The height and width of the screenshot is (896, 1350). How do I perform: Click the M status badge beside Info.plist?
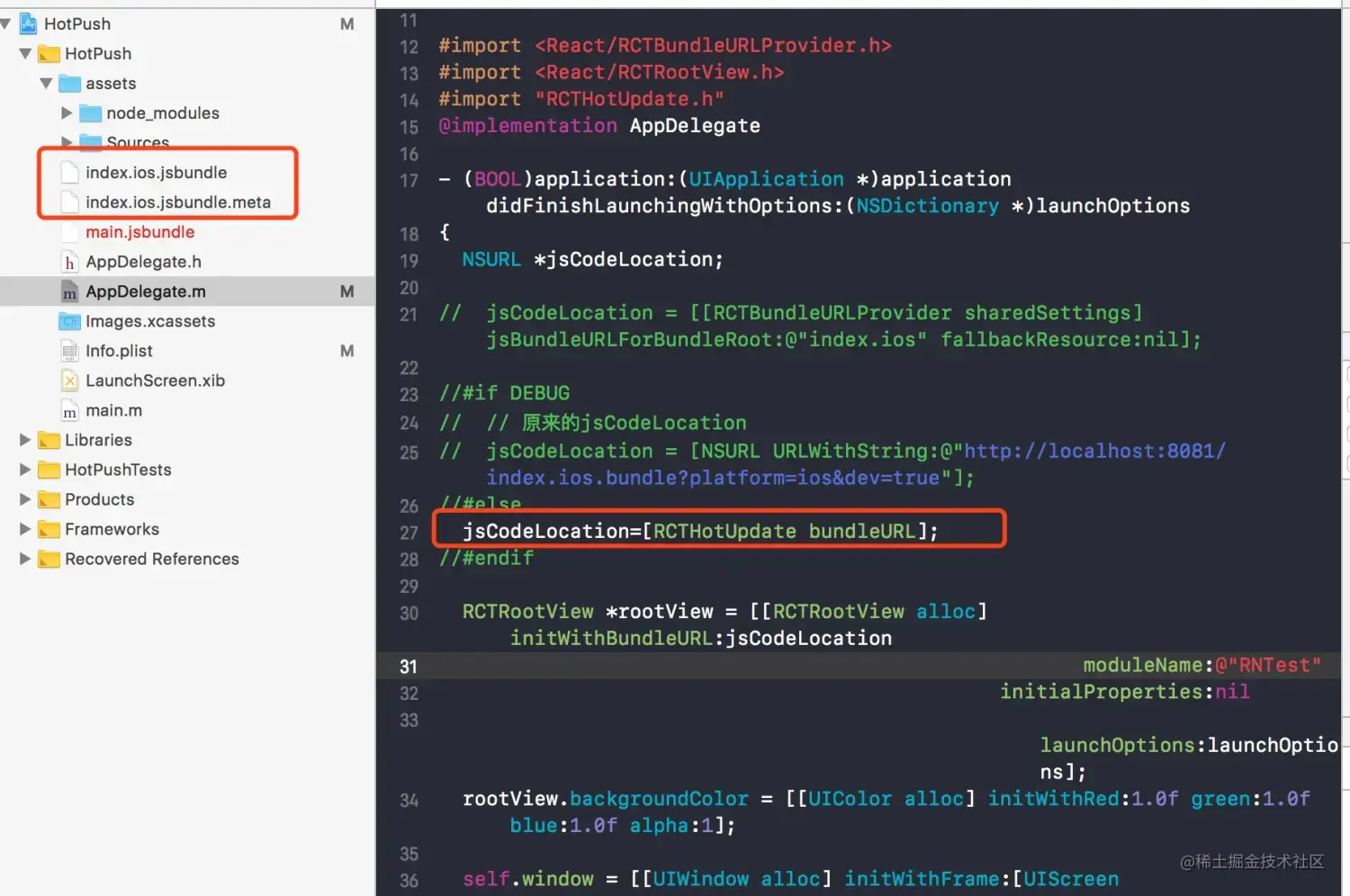346,351
